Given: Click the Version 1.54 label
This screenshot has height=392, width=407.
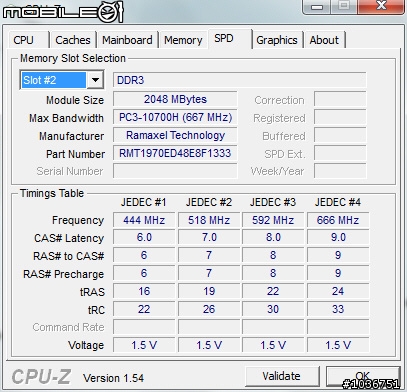Looking at the screenshot, I should 113,378.
